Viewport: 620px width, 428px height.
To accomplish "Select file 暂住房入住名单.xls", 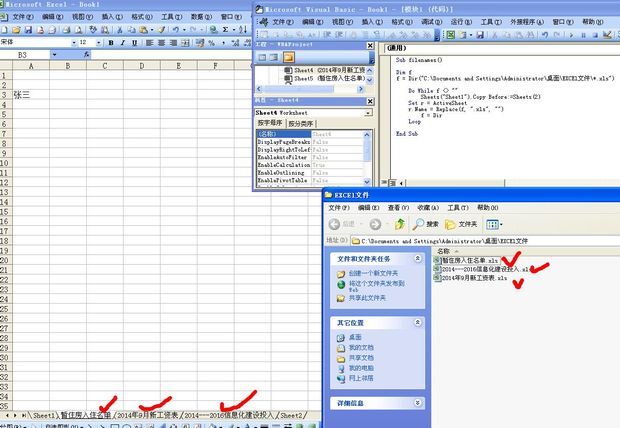I will [x=466, y=260].
